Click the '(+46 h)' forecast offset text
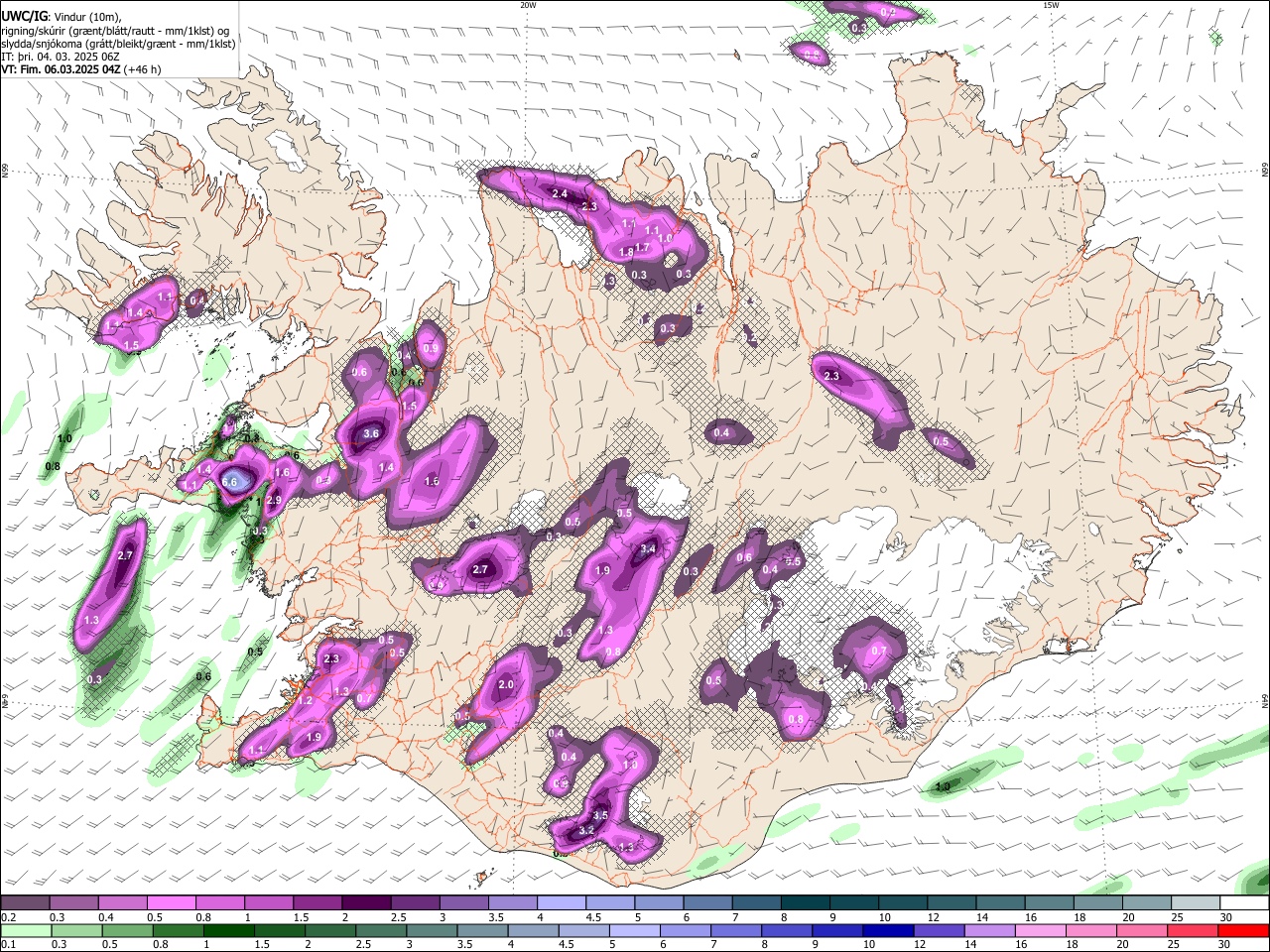Screen dimensions: 1270x952 click(143, 69)
